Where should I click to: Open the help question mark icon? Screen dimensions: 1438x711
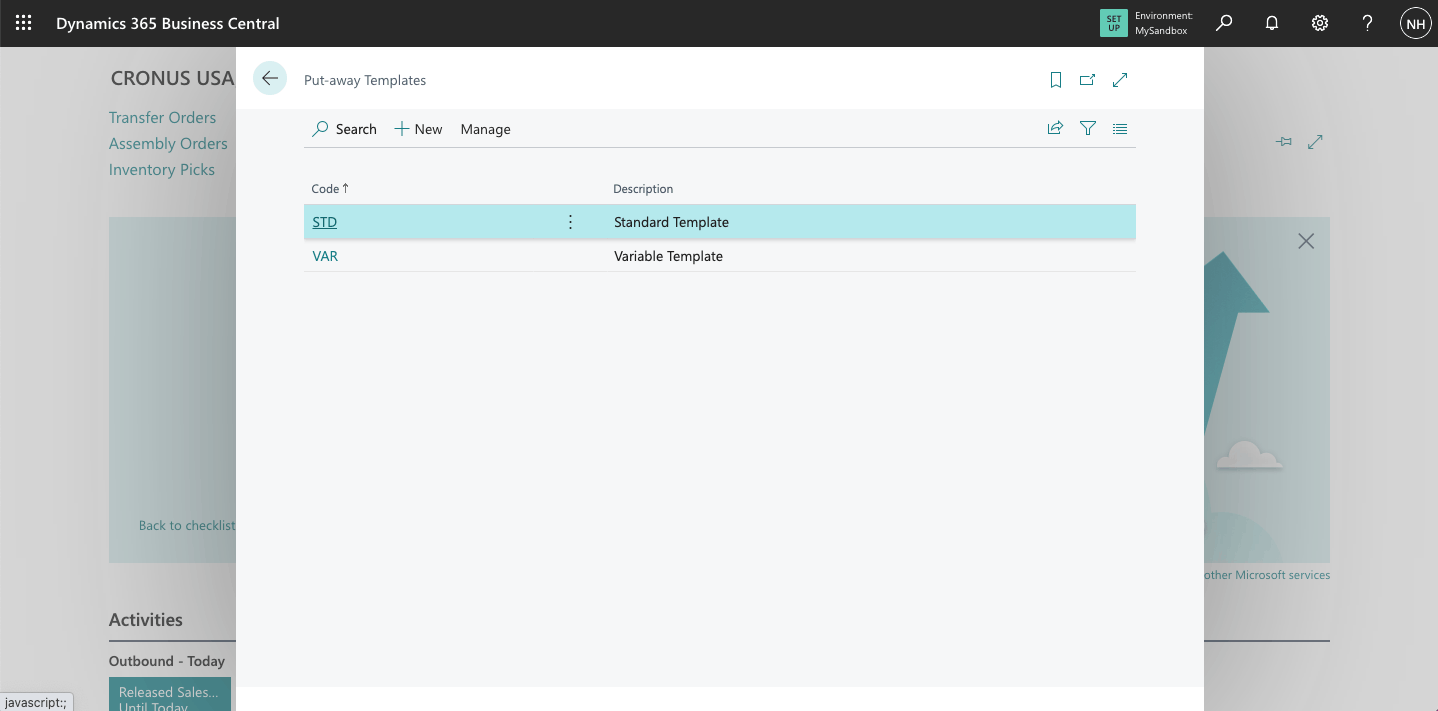pyautogui.click(x=1368, y=23)
